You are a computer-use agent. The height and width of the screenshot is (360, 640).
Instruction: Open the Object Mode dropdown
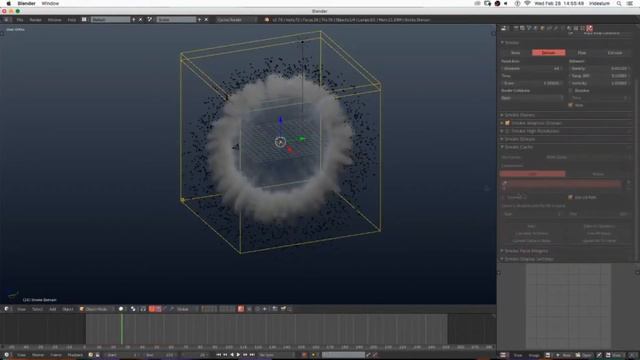coord(96,309)
